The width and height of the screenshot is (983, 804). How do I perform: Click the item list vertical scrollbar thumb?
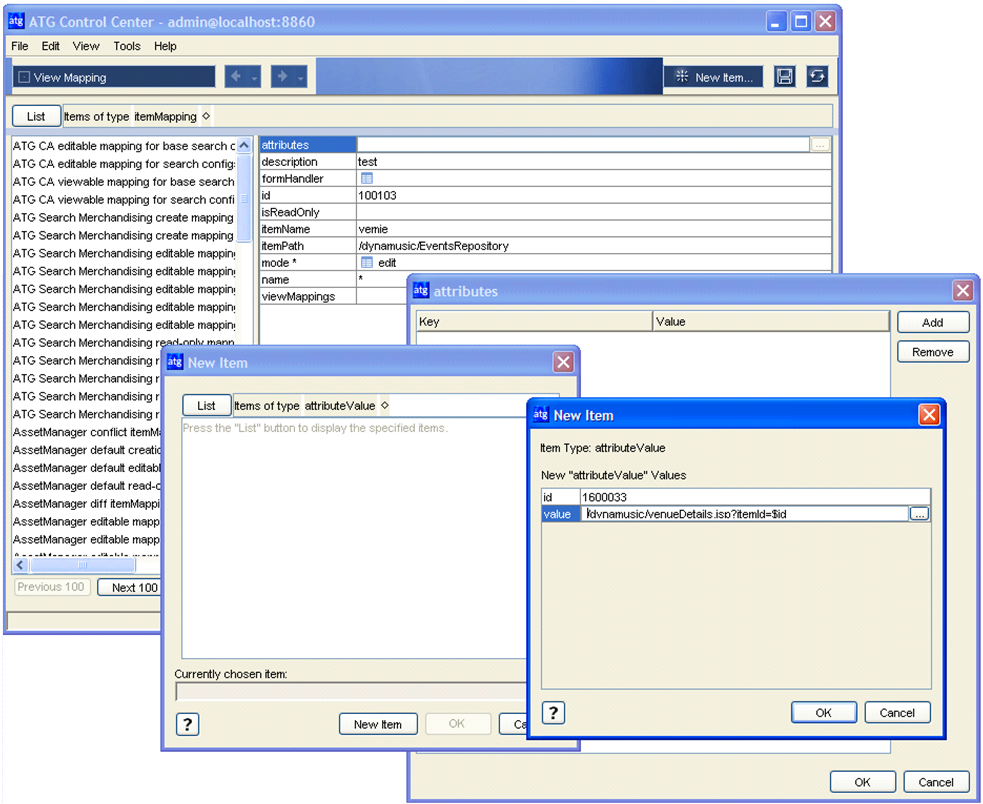click(x=244, y=198)
